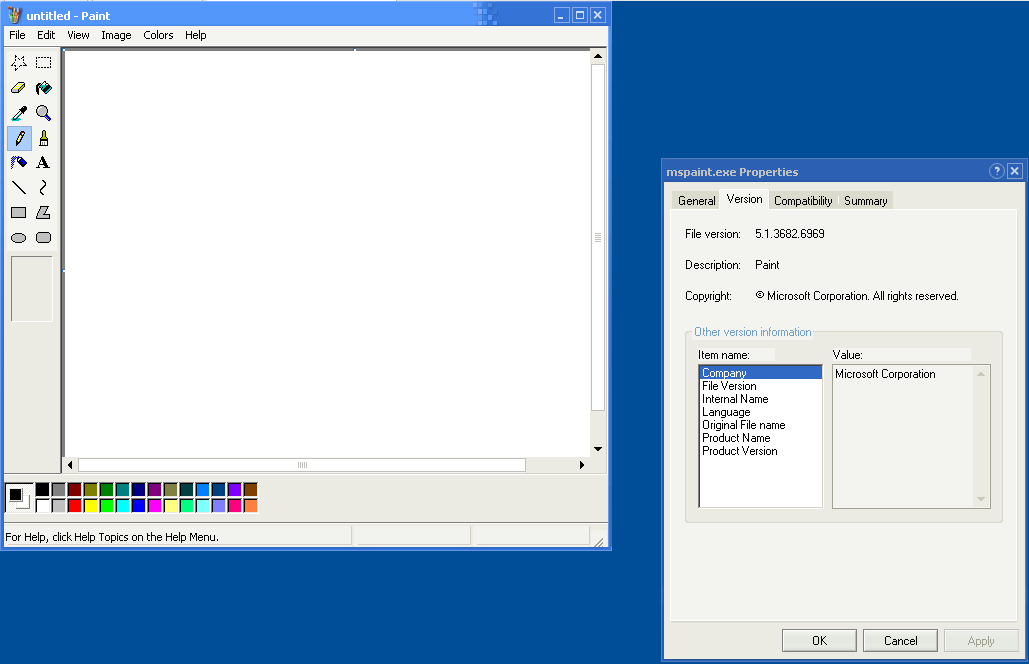Select the Free-Form Select tool

19,62
